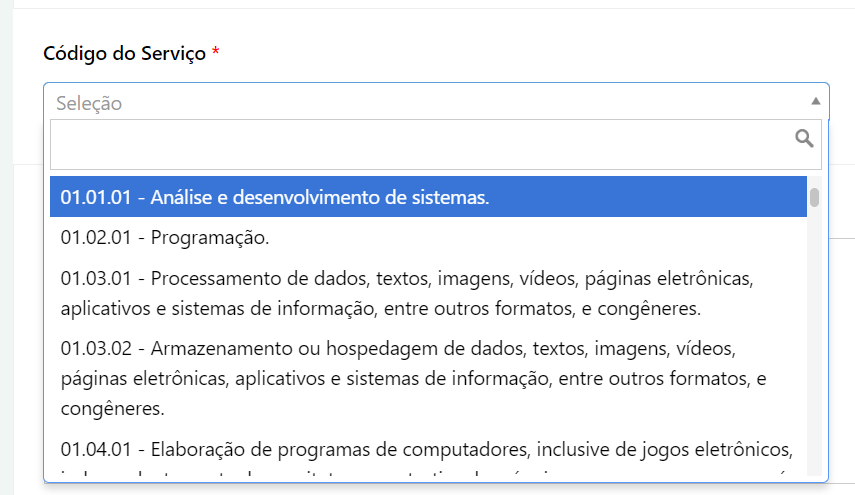Collapse the dropdown using the up arrow

(815, 101)
